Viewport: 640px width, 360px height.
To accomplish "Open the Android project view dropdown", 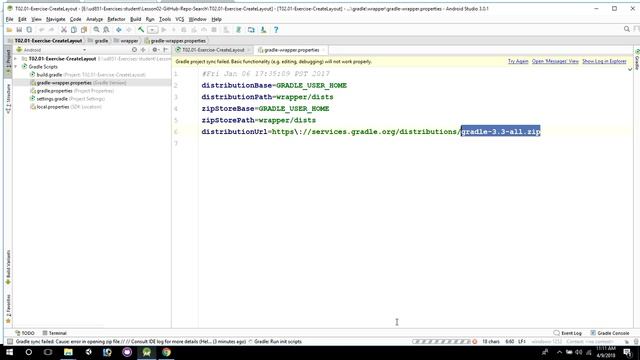I will click(x=51, y=50).
